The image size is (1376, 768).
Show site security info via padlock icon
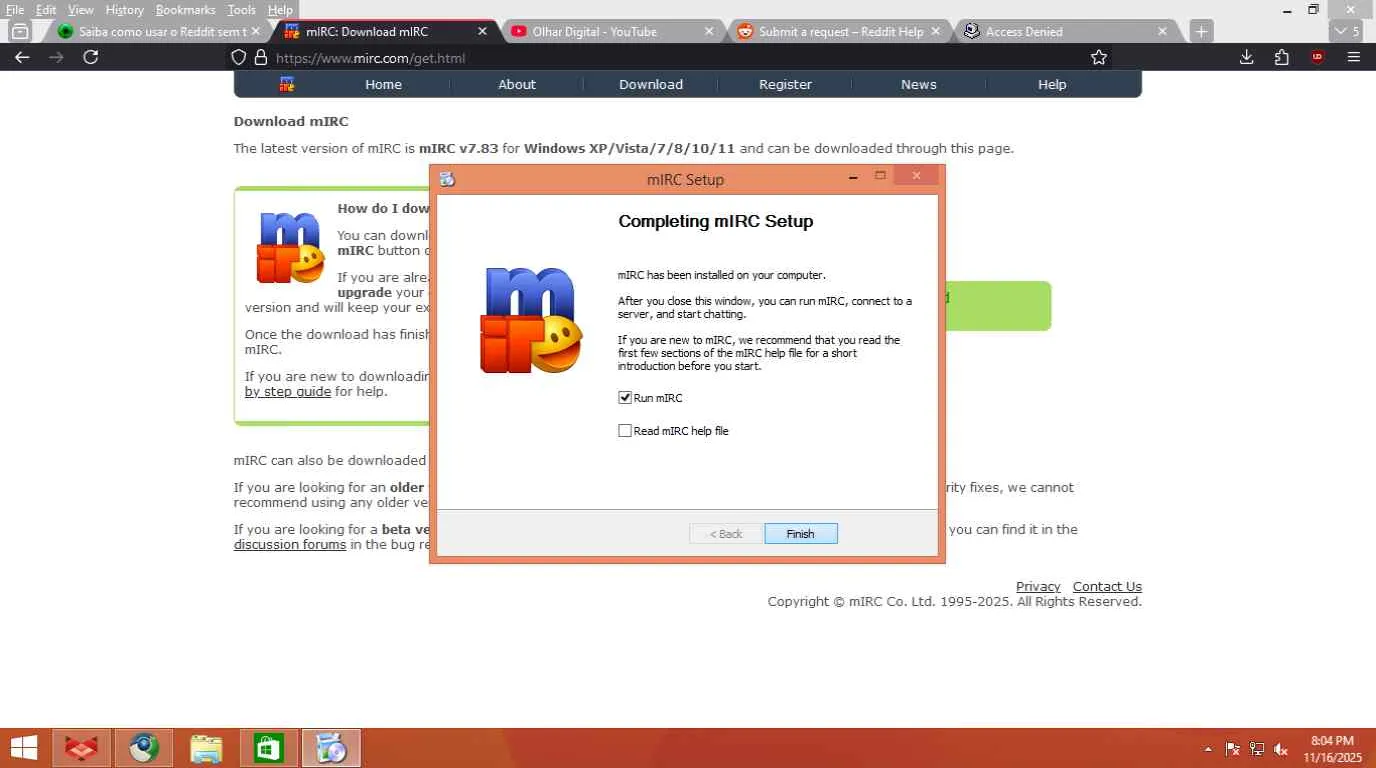[260, 58]
